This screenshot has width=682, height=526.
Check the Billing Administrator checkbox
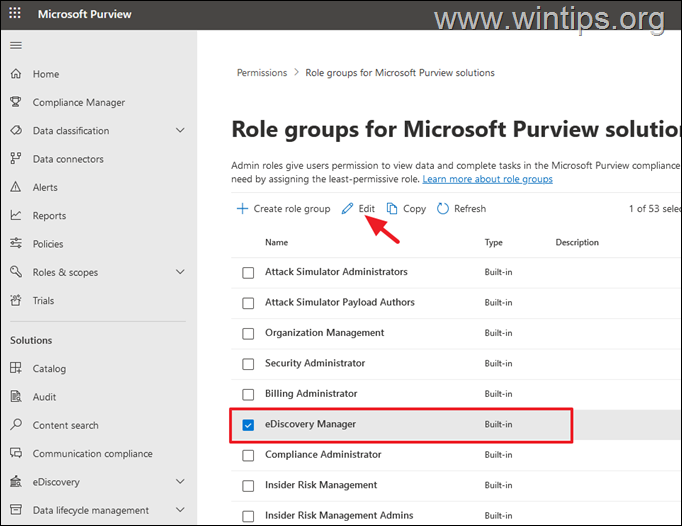point(248,394)
